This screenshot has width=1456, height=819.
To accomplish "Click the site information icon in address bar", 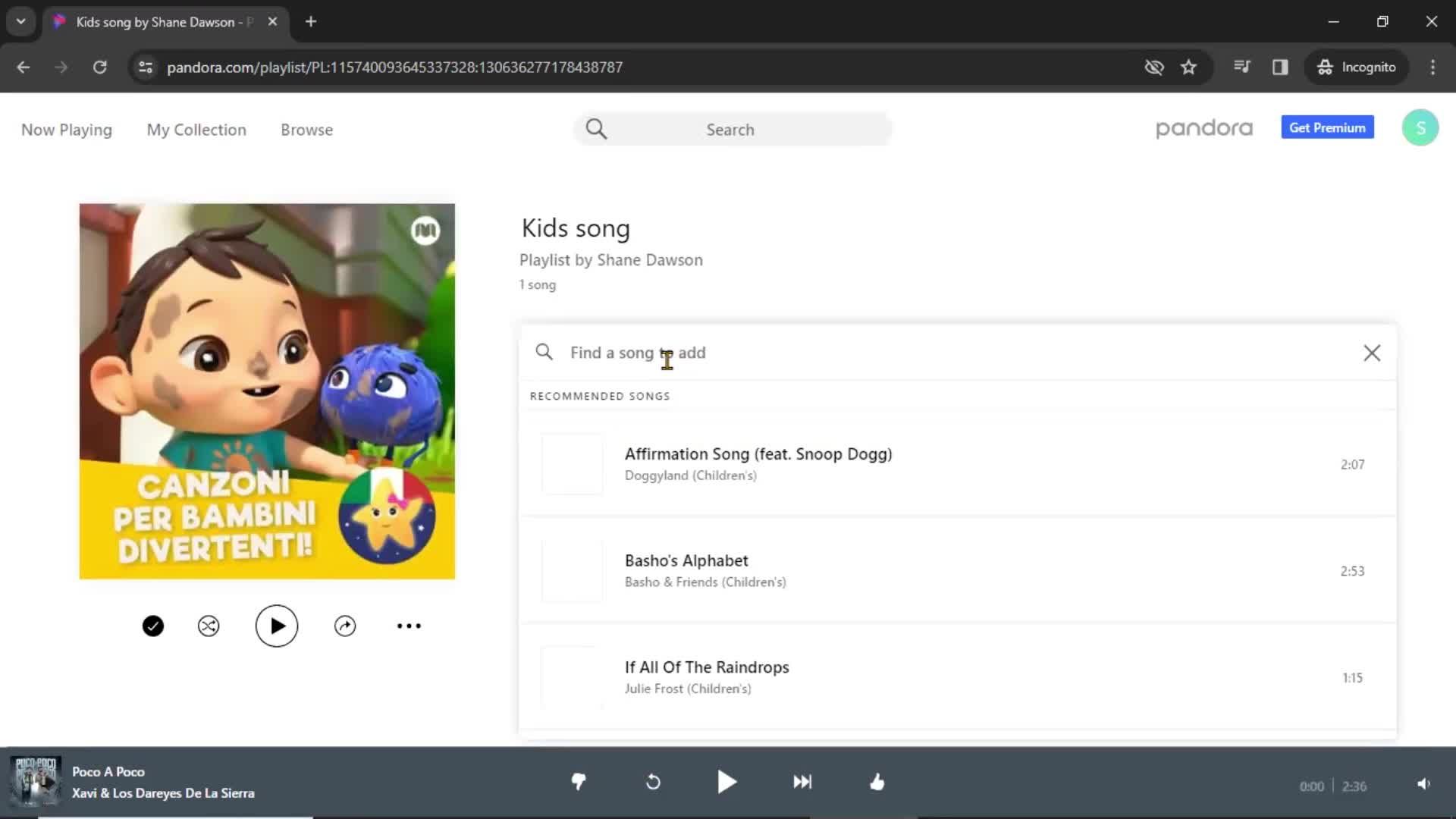I will tap(146, 67).
